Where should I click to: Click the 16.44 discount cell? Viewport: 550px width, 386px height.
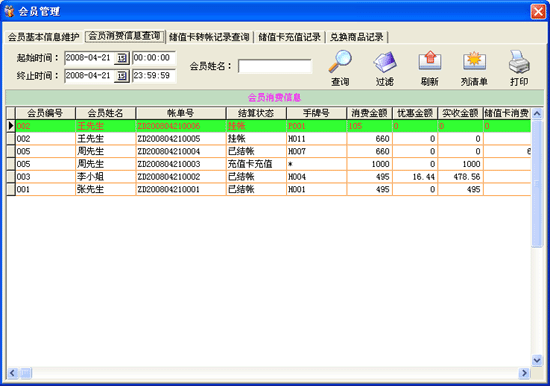tap(415, 177)
